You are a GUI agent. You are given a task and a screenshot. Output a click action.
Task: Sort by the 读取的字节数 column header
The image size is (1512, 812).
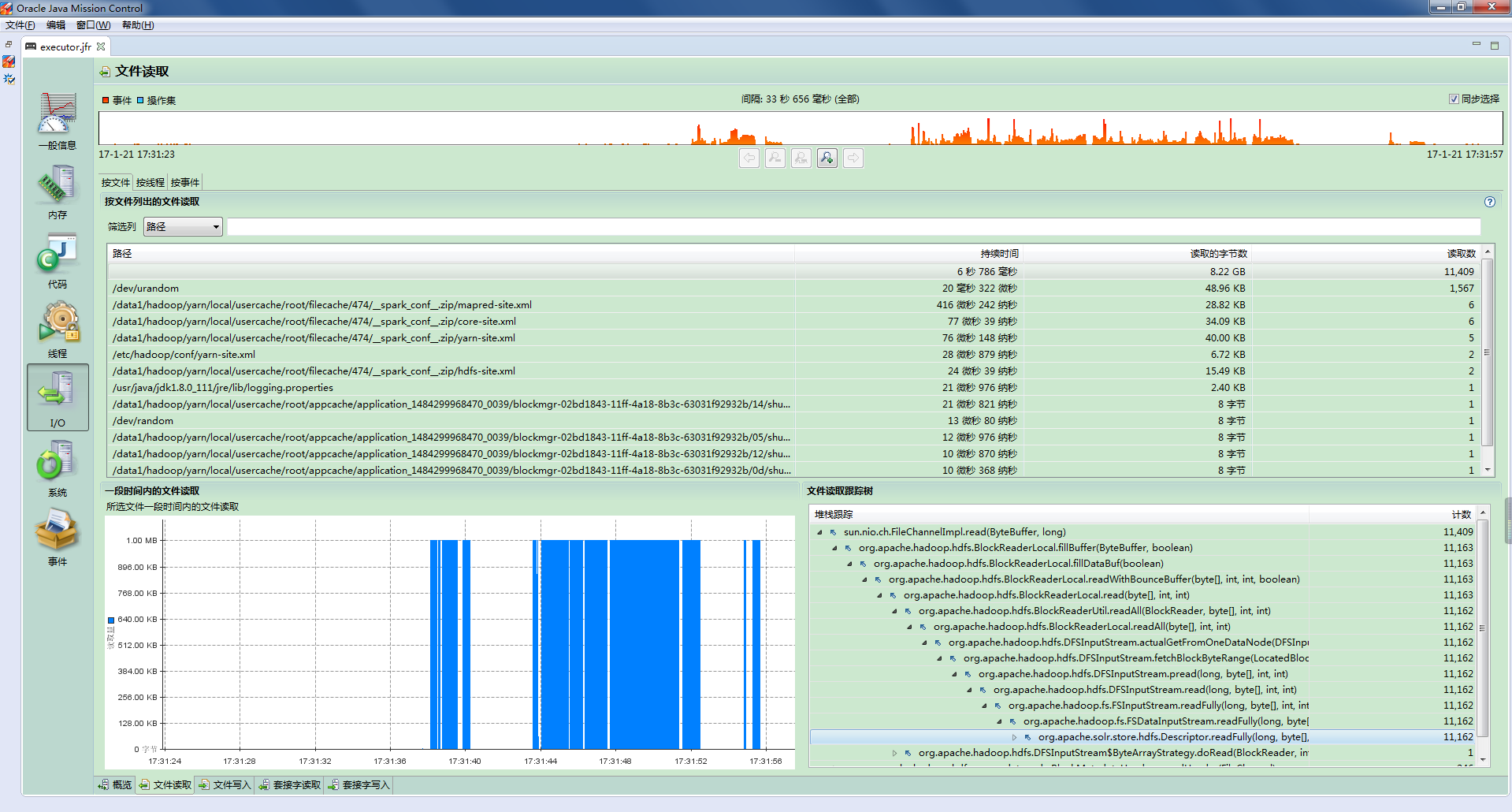1218,254
